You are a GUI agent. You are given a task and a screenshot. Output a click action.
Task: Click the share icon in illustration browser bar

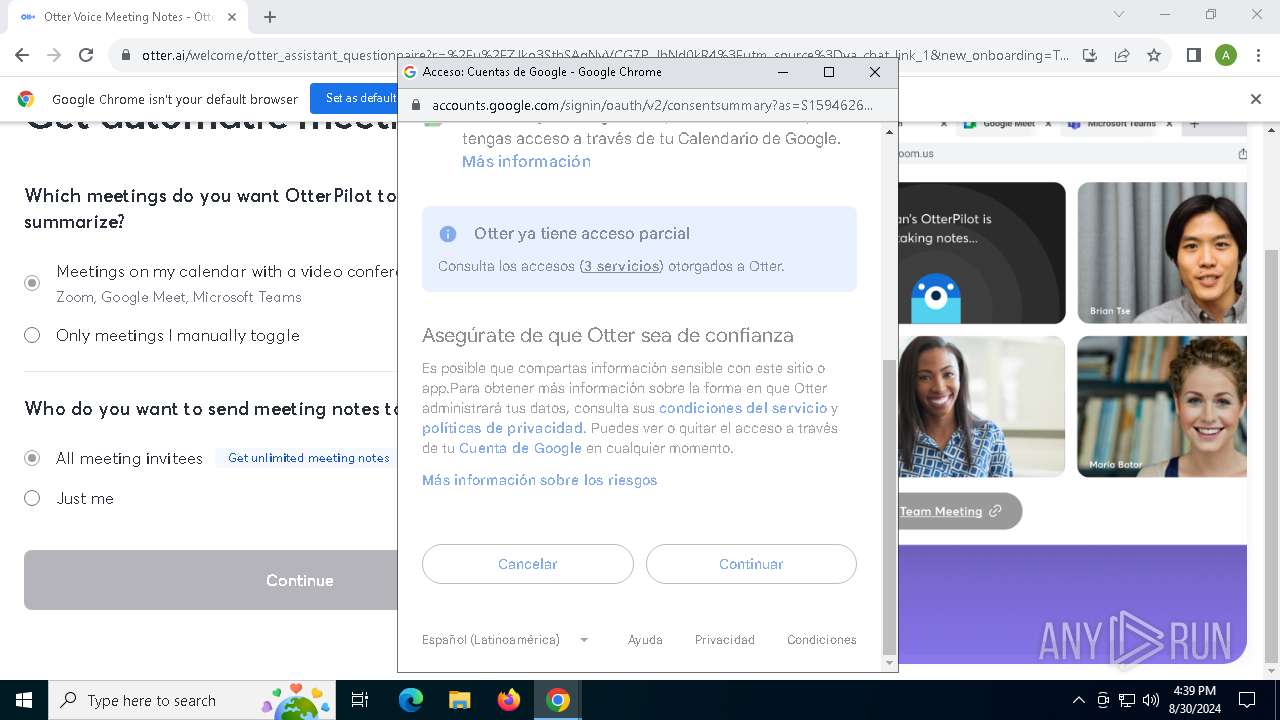(1242, 154)
